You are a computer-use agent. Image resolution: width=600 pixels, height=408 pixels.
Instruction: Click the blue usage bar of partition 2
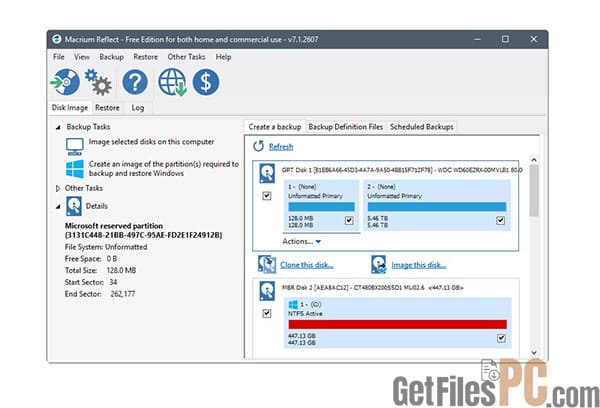[437, 207]
